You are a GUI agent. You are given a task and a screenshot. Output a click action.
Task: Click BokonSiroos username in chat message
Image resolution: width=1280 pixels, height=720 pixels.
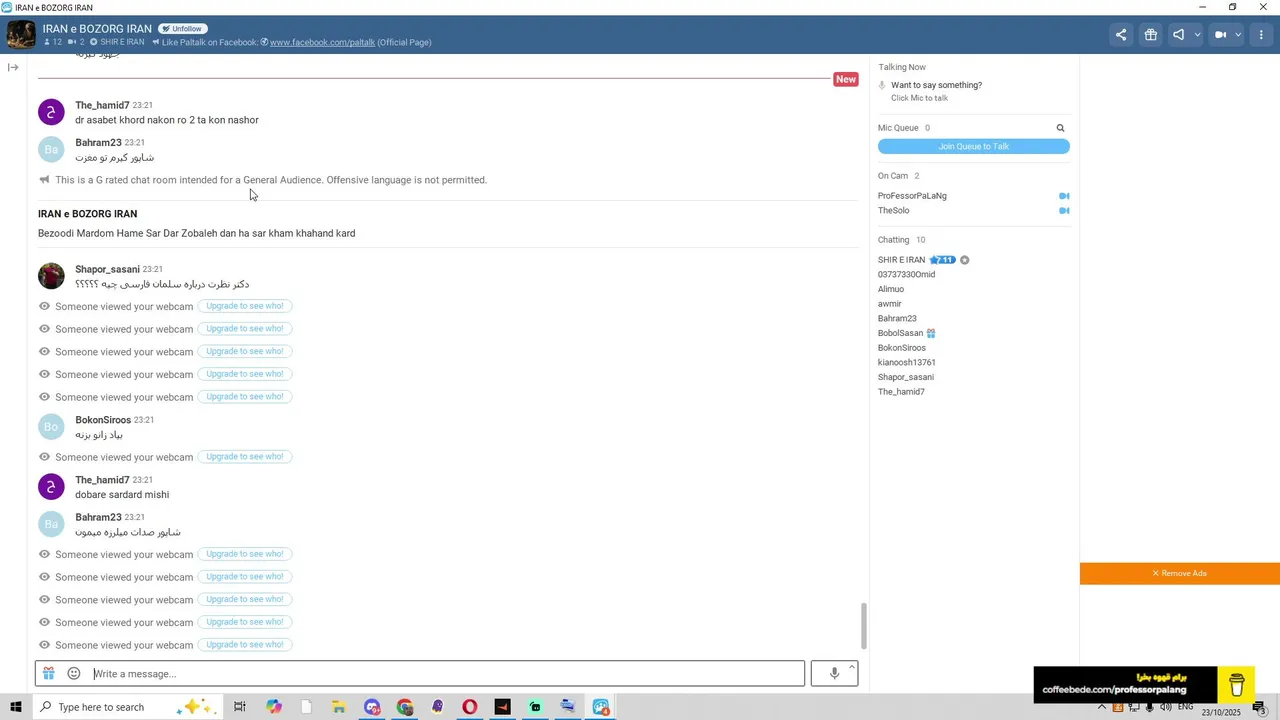(103, 420)
